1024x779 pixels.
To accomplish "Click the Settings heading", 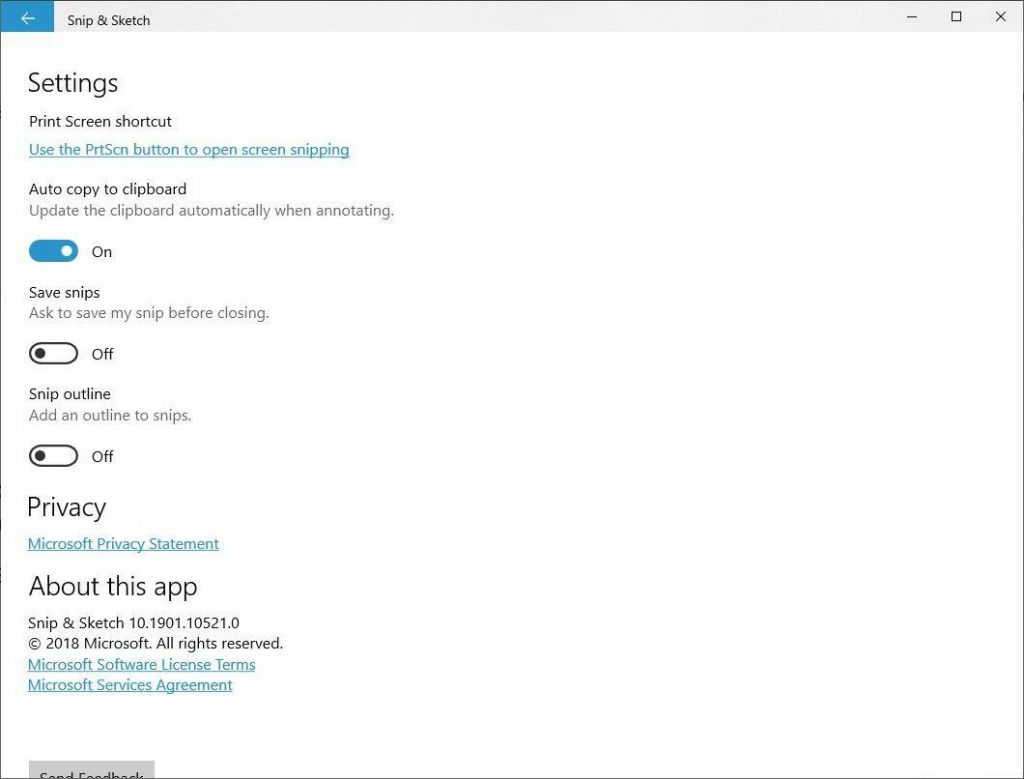I will click(72, 83).
